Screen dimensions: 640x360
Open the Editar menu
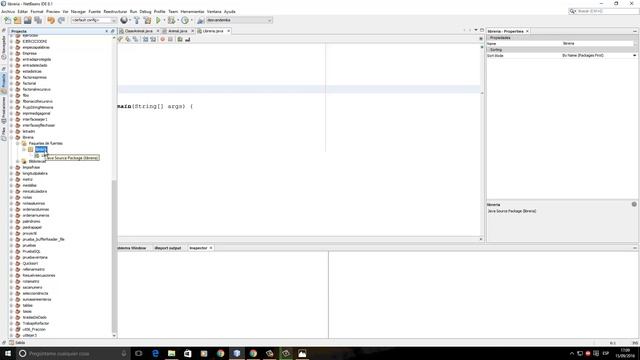[x=23, y=11]
